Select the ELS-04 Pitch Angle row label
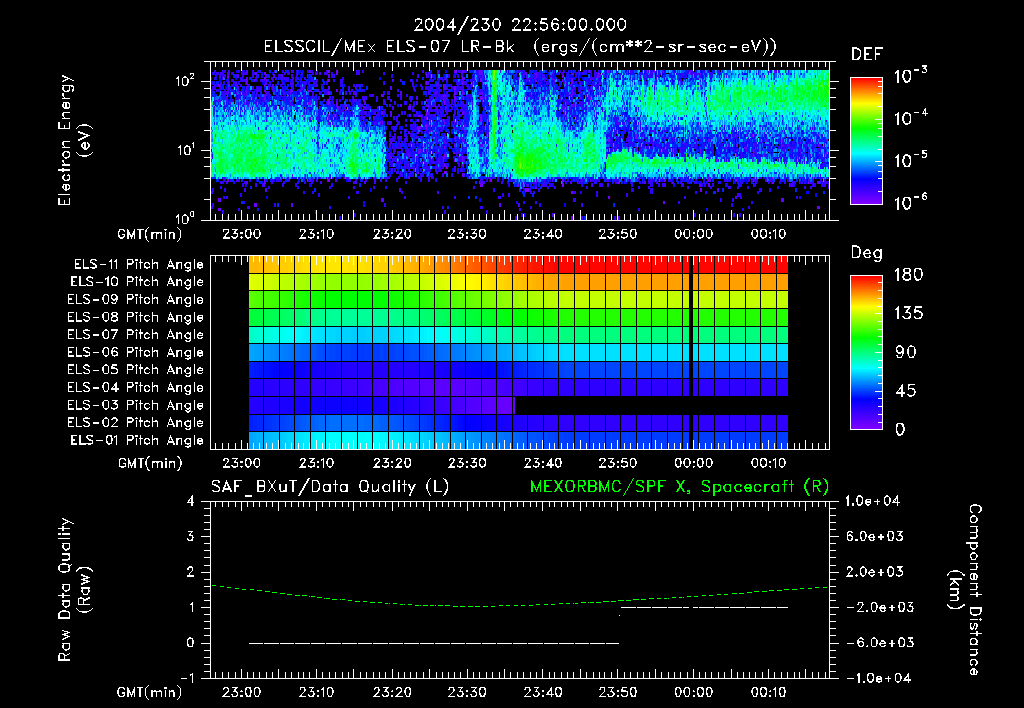The height and width of the screenshot is (708, 1024). coord(135,387)
